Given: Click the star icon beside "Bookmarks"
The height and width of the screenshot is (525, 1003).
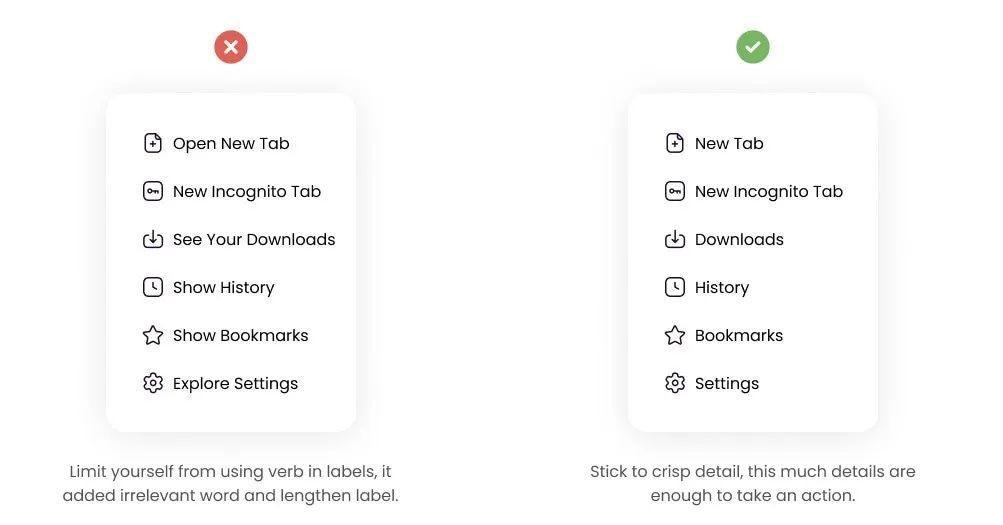Looking at the screenshot, I should tap(675, 335).
